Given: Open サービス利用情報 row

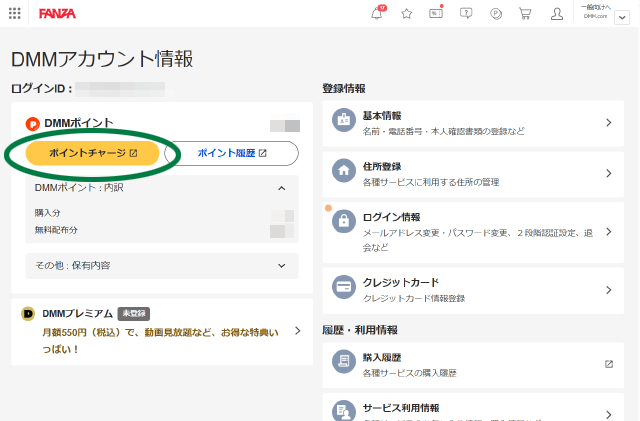Looking at the screenshot, I should pyautogui.click(x=473, y=407).
